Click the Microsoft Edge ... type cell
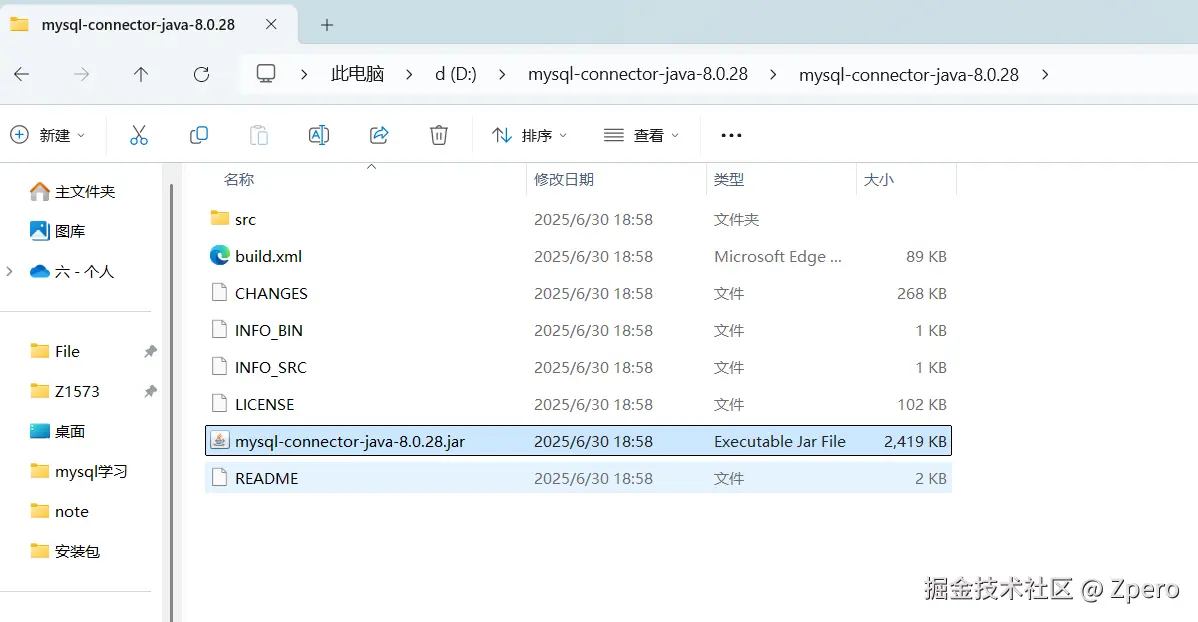The image size is (1198, 622). (778, 256)
